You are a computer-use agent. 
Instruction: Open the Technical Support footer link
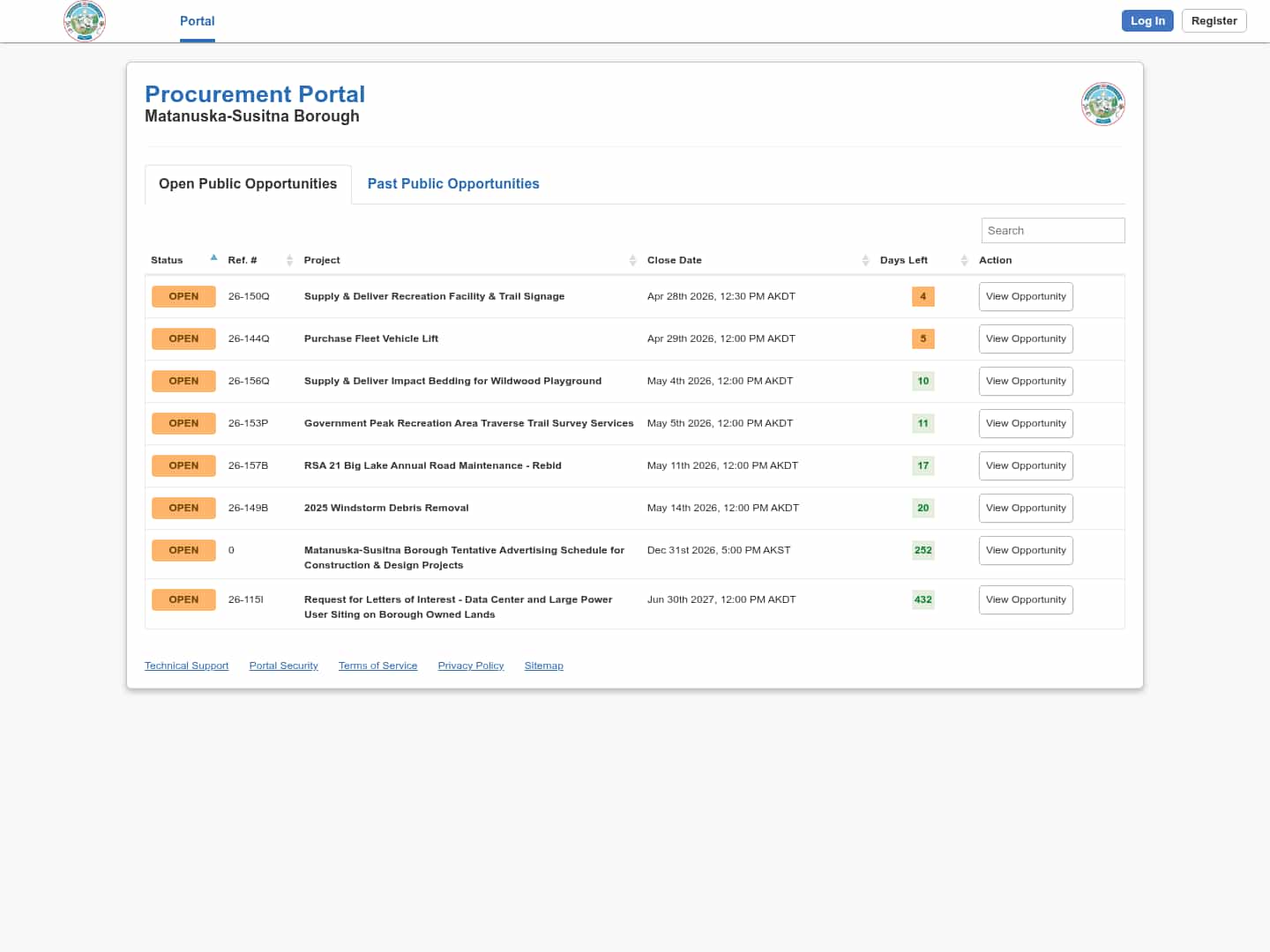click(186, 666)
